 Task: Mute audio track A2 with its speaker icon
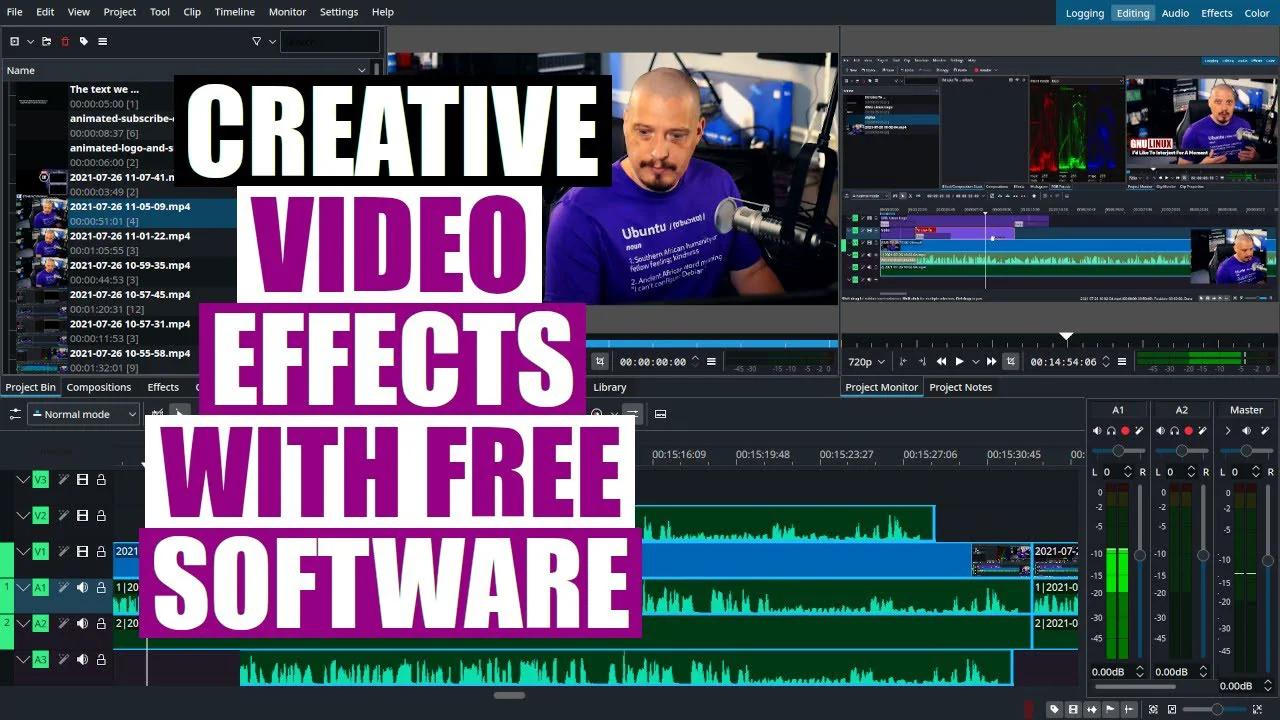click(82, 624)
